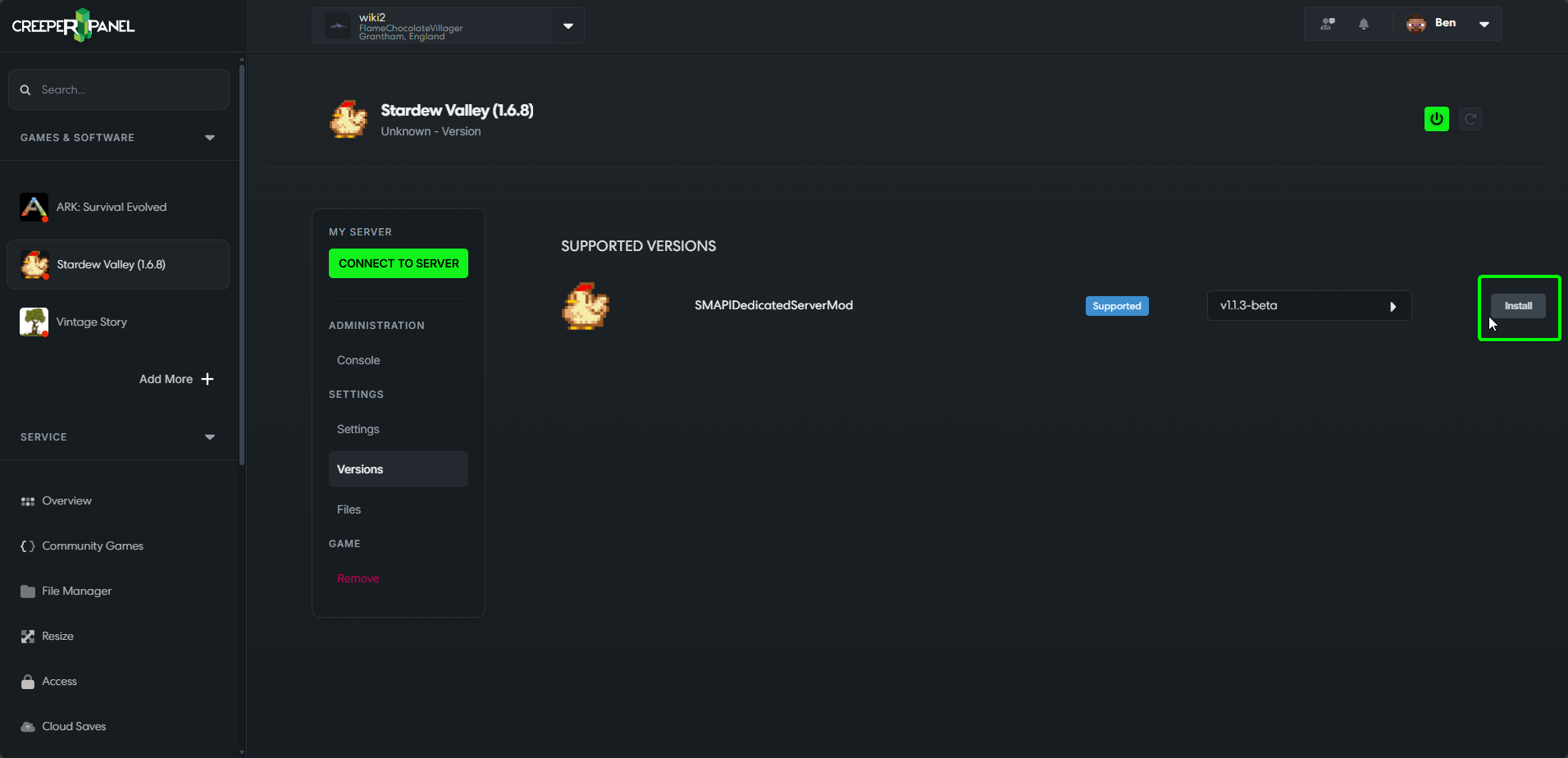Image resolution: width=1568 pixels, height=758 pixels.
Task: Click the green power button icon
Action: point(1437,119)
